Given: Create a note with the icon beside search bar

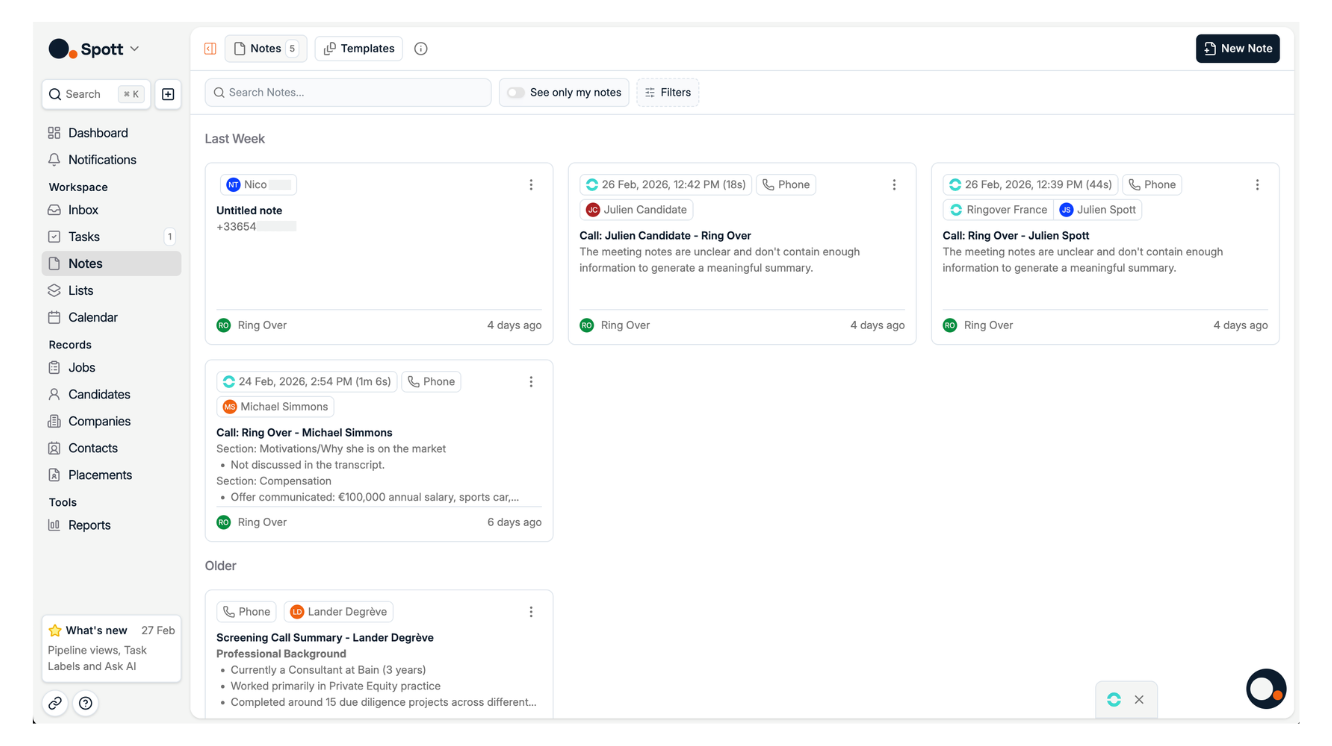Looking at the screenshot, I should (x=167, y=94).
